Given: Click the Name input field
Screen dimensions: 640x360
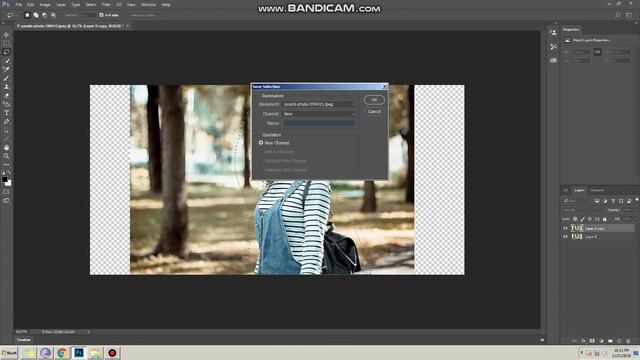Looking at the screenshot, I should point(319,123).
